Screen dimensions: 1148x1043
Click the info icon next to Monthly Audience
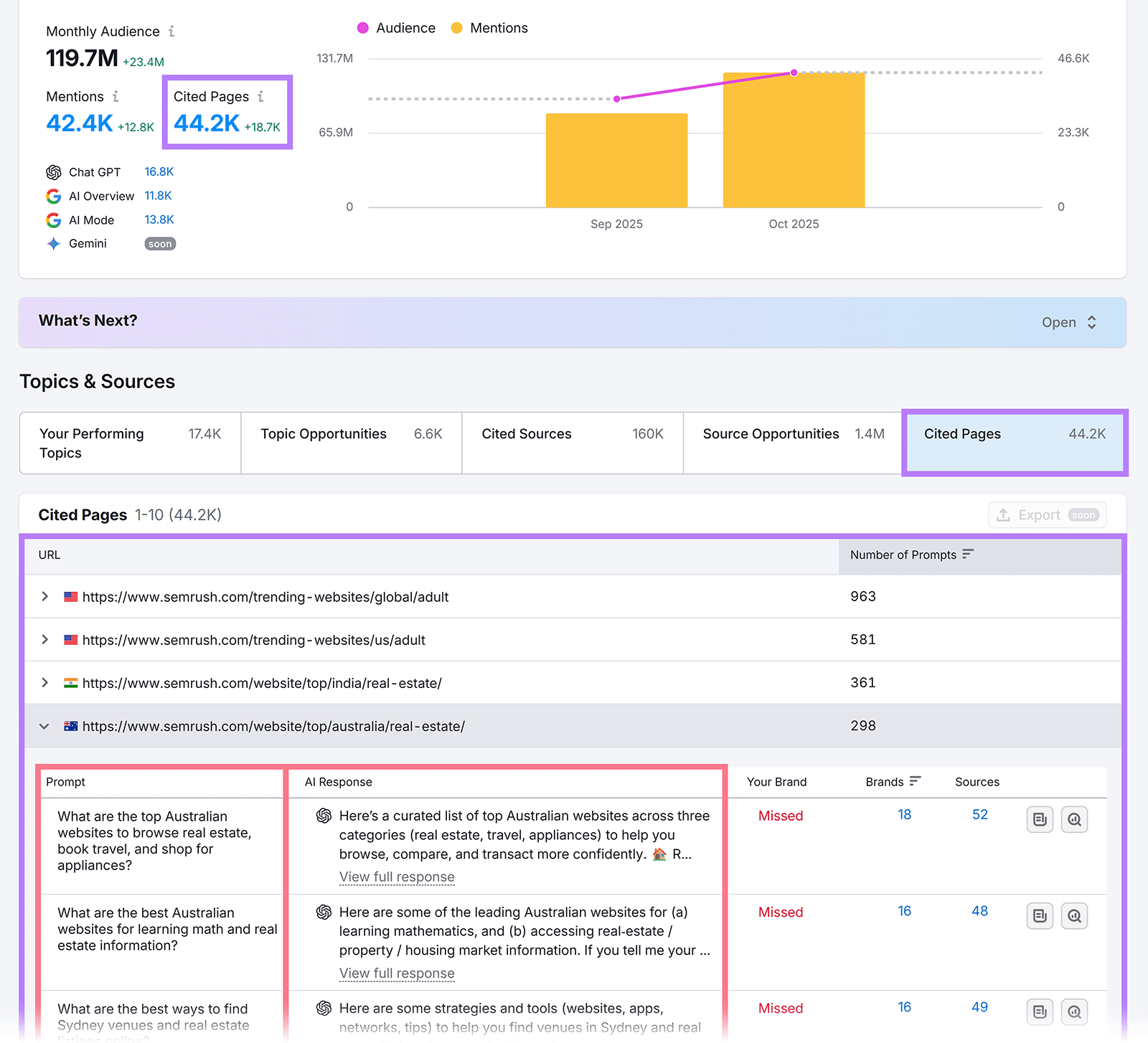coord(171,32)
